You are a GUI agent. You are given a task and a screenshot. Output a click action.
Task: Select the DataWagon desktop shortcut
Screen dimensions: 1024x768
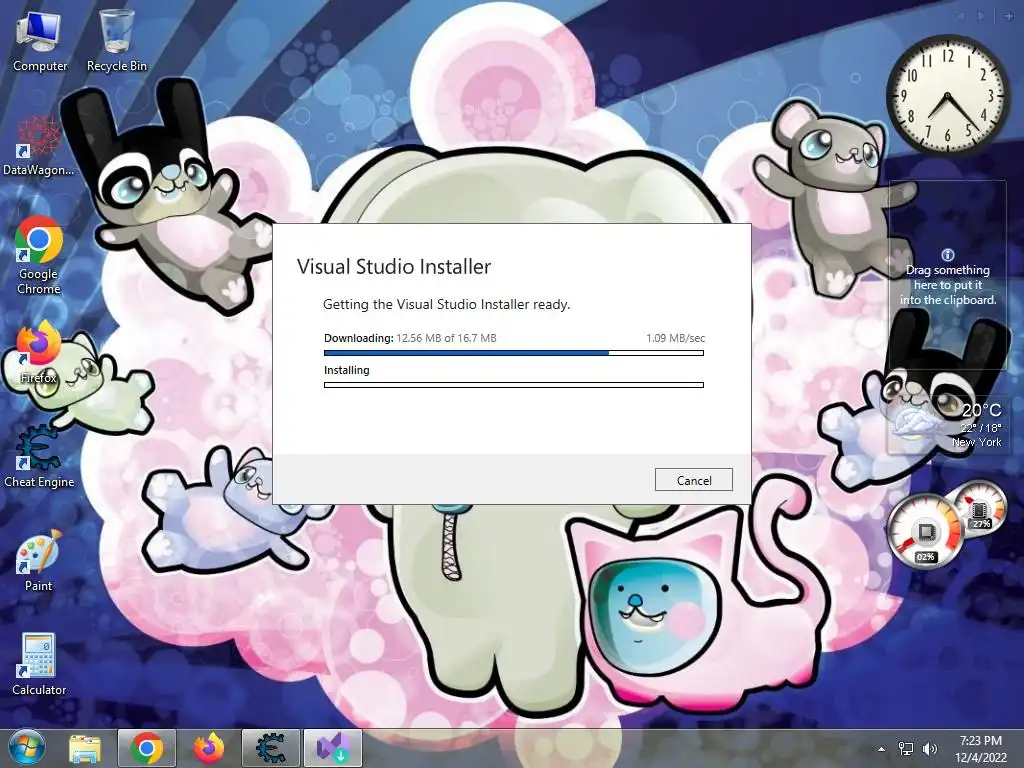click(x=38, y=146)
